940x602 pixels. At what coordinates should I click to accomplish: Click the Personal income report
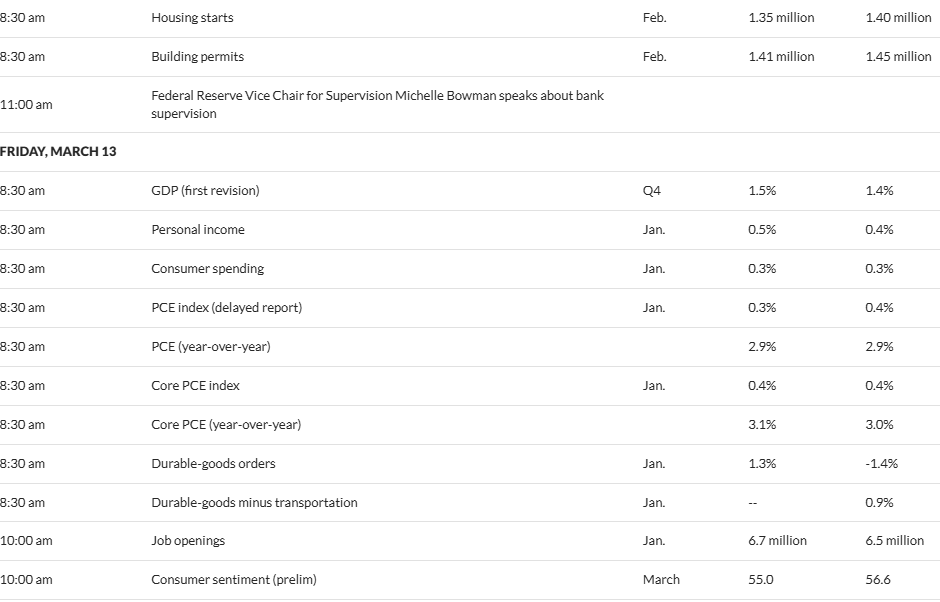198,230
